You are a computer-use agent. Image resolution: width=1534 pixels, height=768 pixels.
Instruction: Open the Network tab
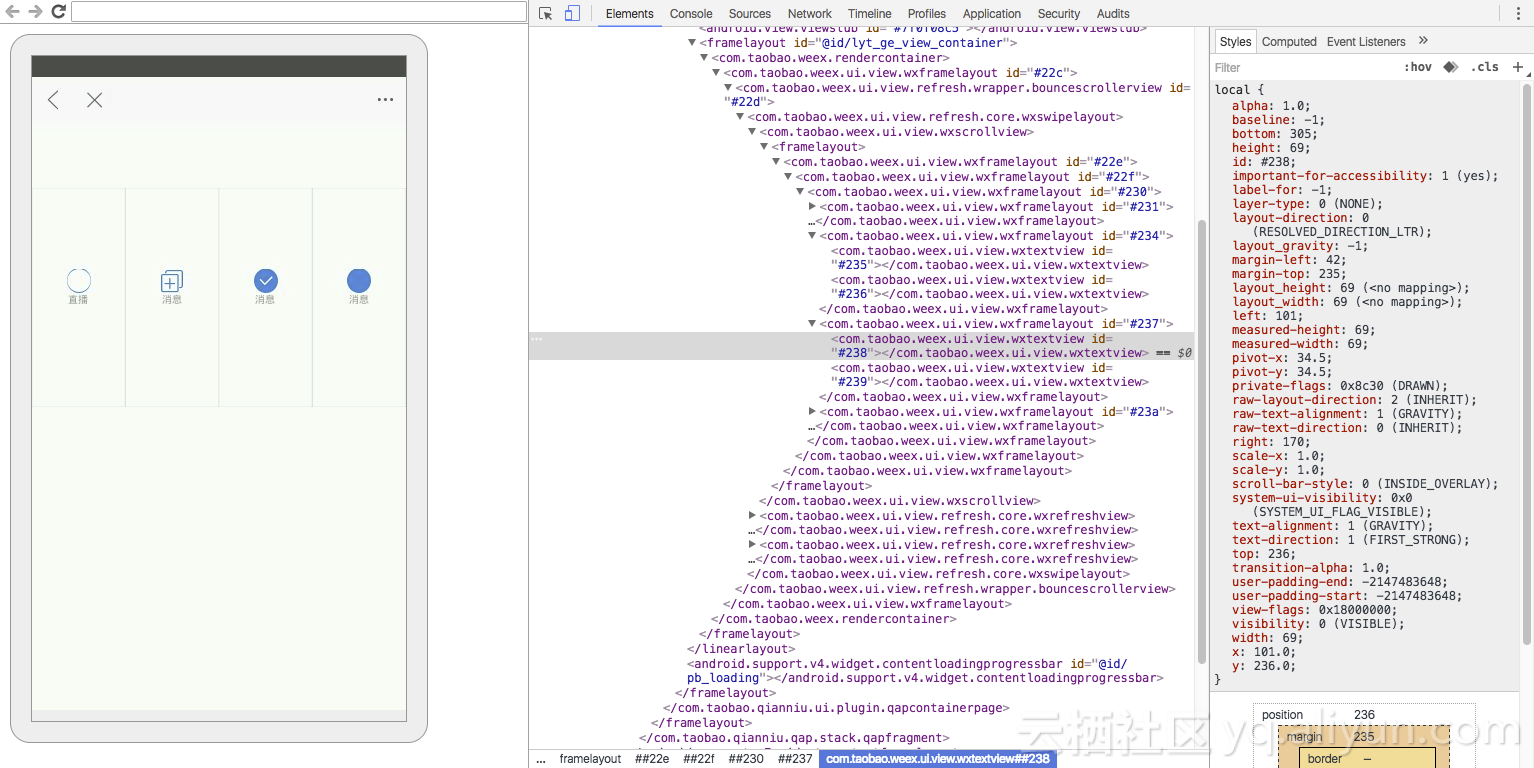point(810,14)
